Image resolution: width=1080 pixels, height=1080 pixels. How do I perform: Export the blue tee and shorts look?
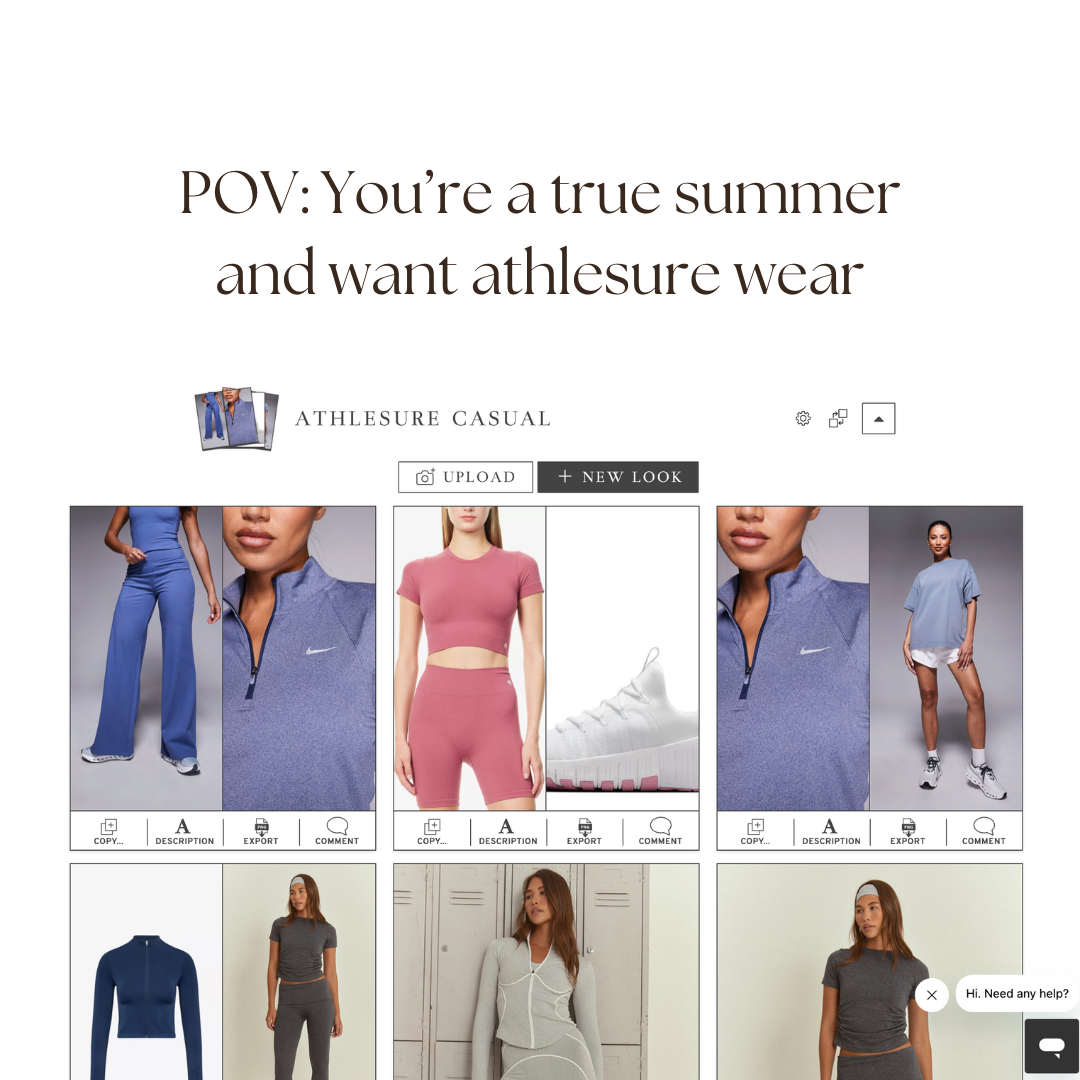point(908,831)
